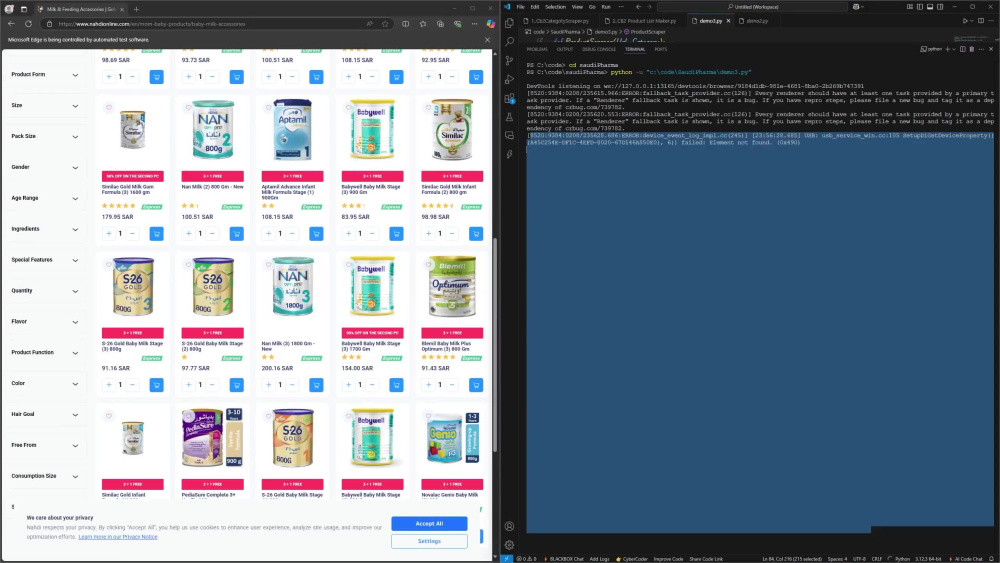
Task: Reload the Edge browser page
Action: pyautogui.click(x=28, y=24)
